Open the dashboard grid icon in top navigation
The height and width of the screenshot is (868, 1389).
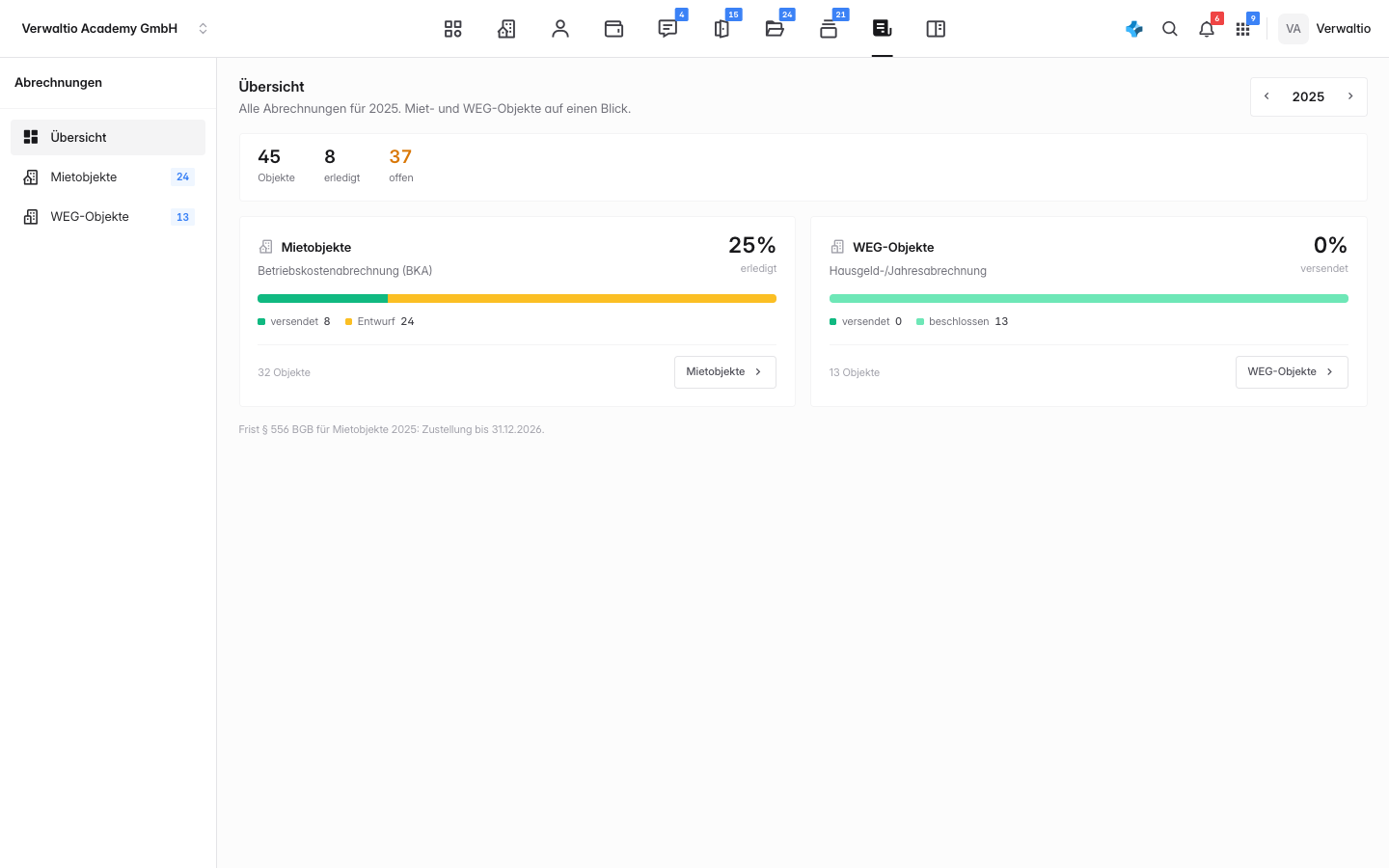pyautogui.click(x=452, y=29)
